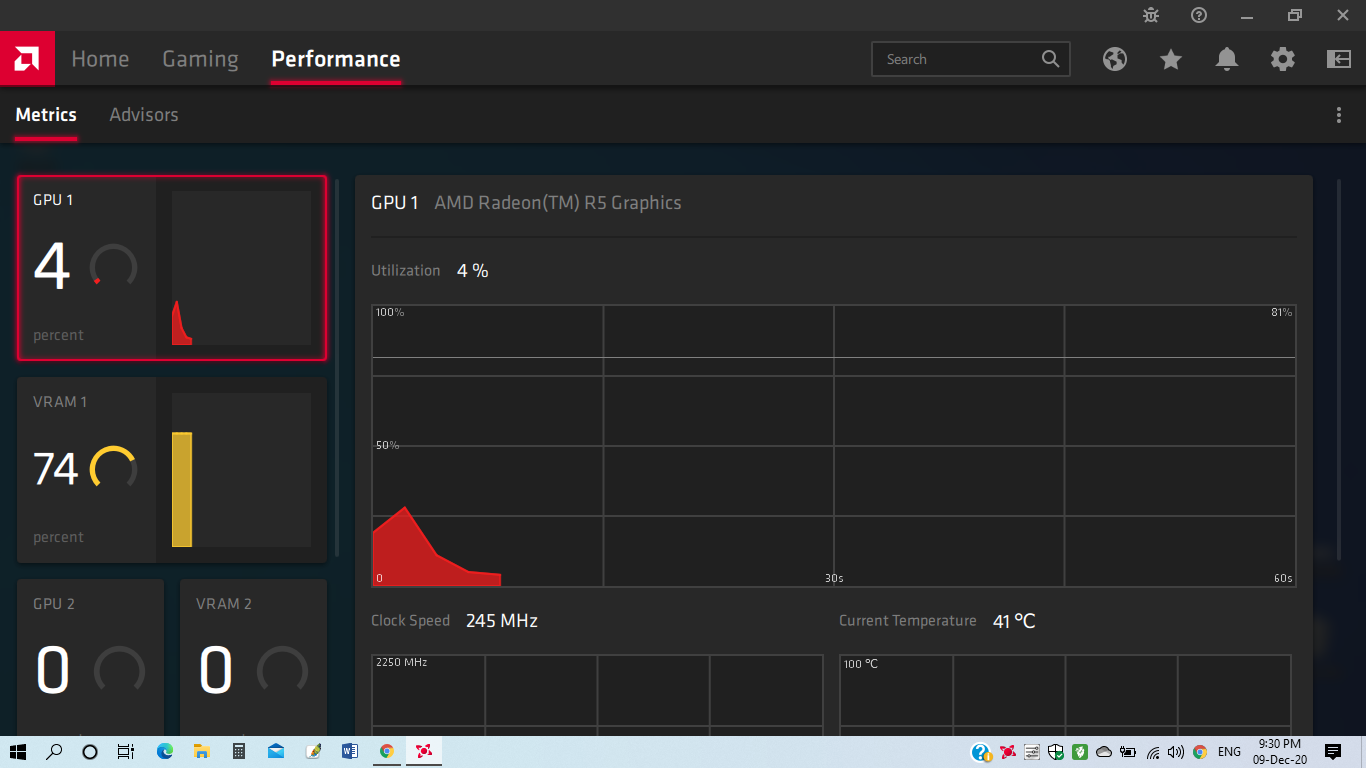Click the 'Current Temperature' label
This screenshot has height=768, width=1366.
[907, 621]
